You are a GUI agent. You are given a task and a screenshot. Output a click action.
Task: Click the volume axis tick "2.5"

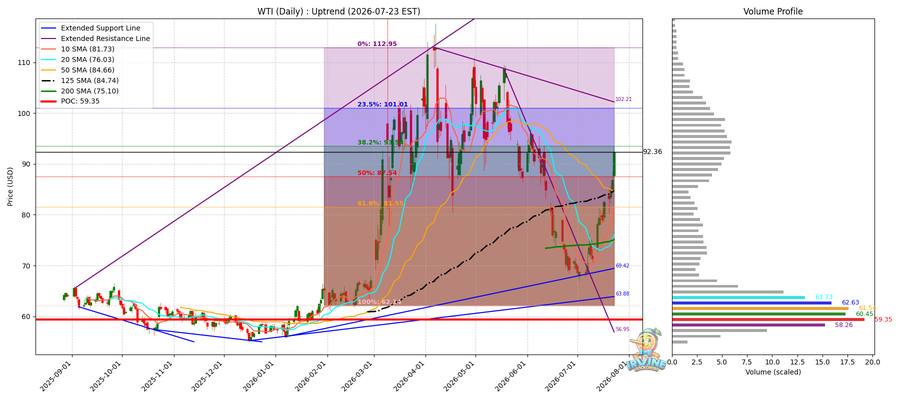coord(697,362)
